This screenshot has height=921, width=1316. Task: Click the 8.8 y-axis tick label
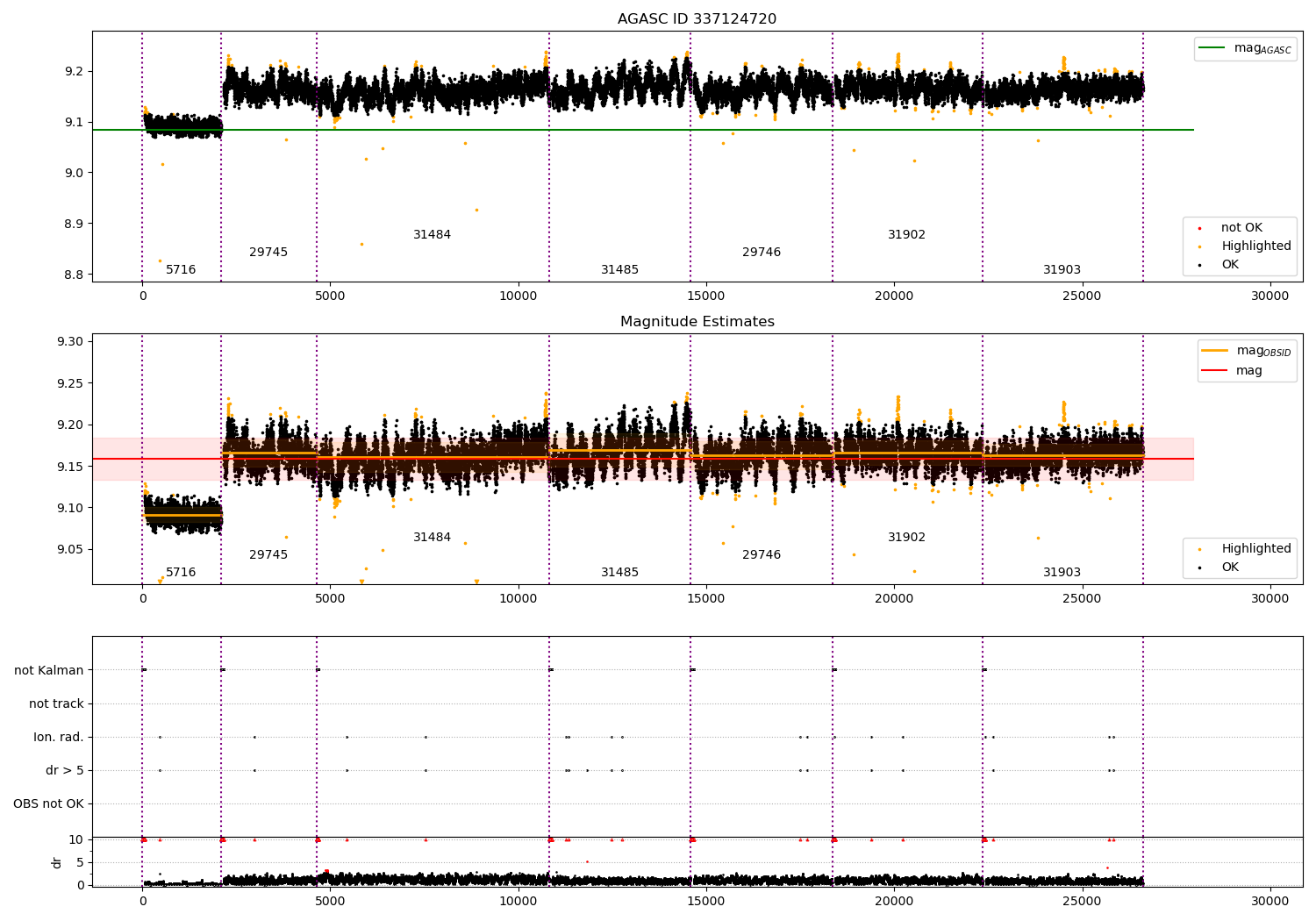tap(74, 275)
